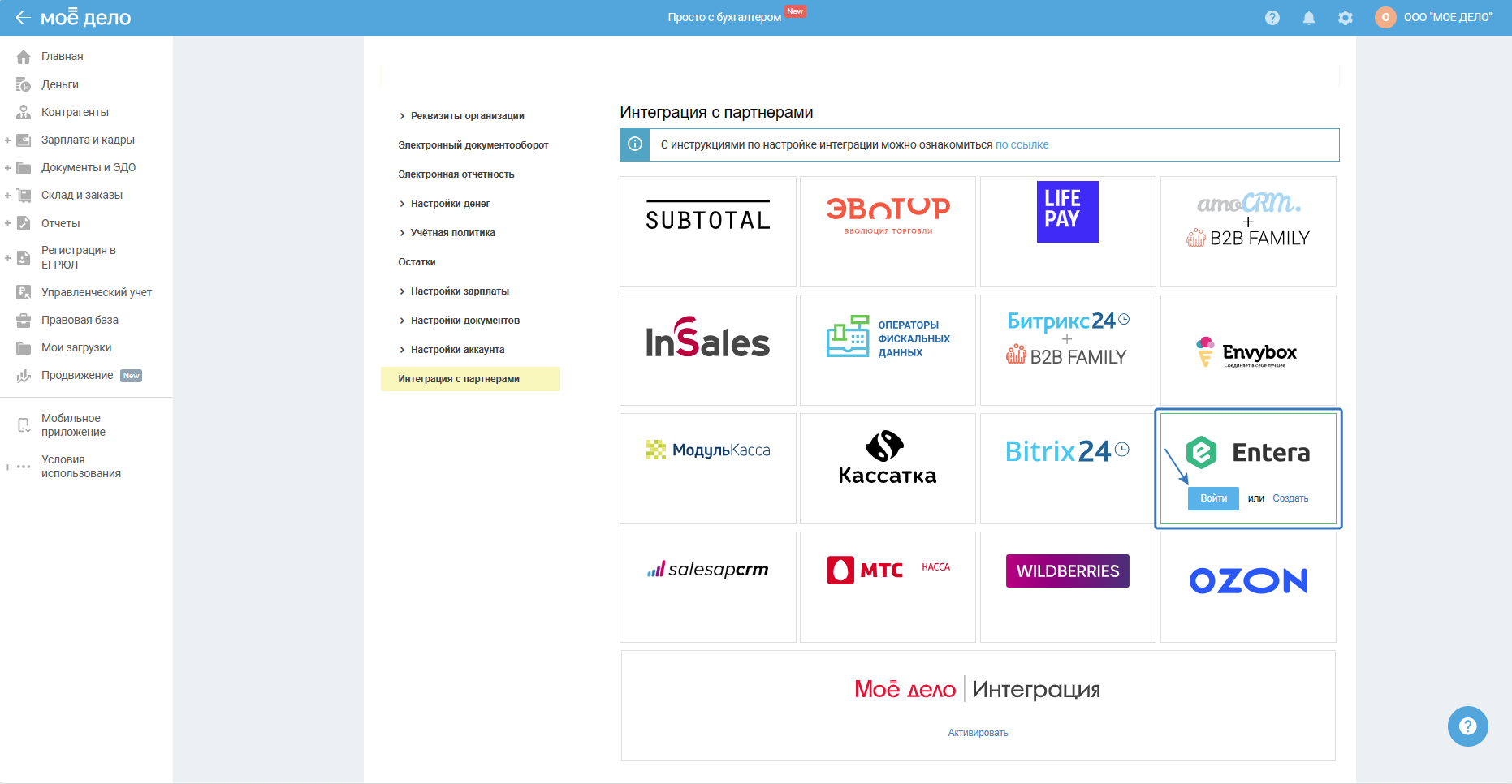Open ООО "МОЕ ДЕЛО" account name

coord(1448,17)
